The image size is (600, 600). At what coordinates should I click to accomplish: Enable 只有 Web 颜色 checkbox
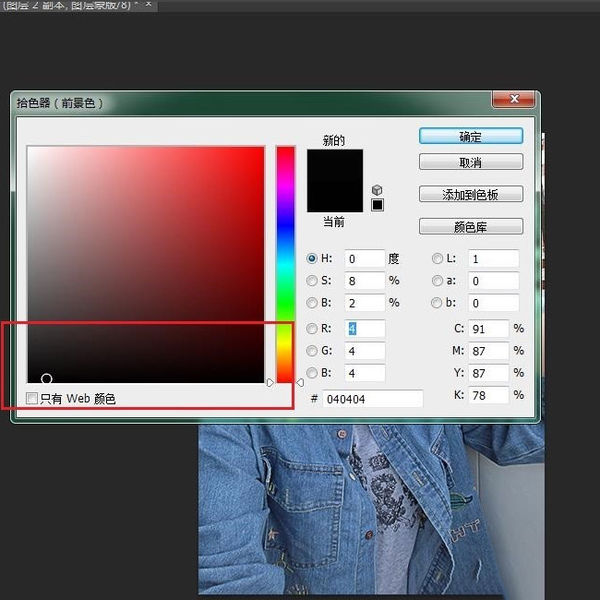(32, 398)
